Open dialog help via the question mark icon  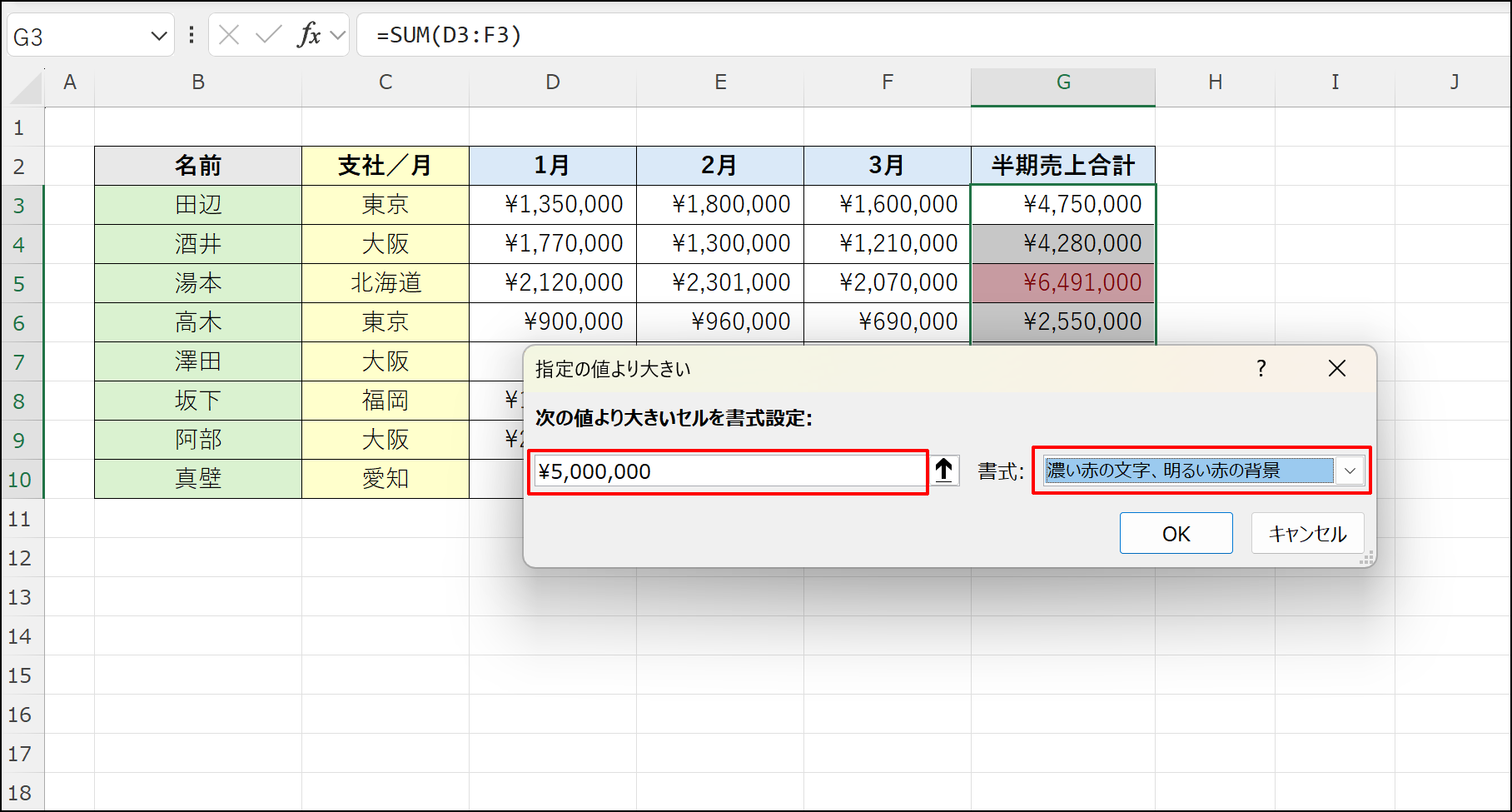point(1262,367)
